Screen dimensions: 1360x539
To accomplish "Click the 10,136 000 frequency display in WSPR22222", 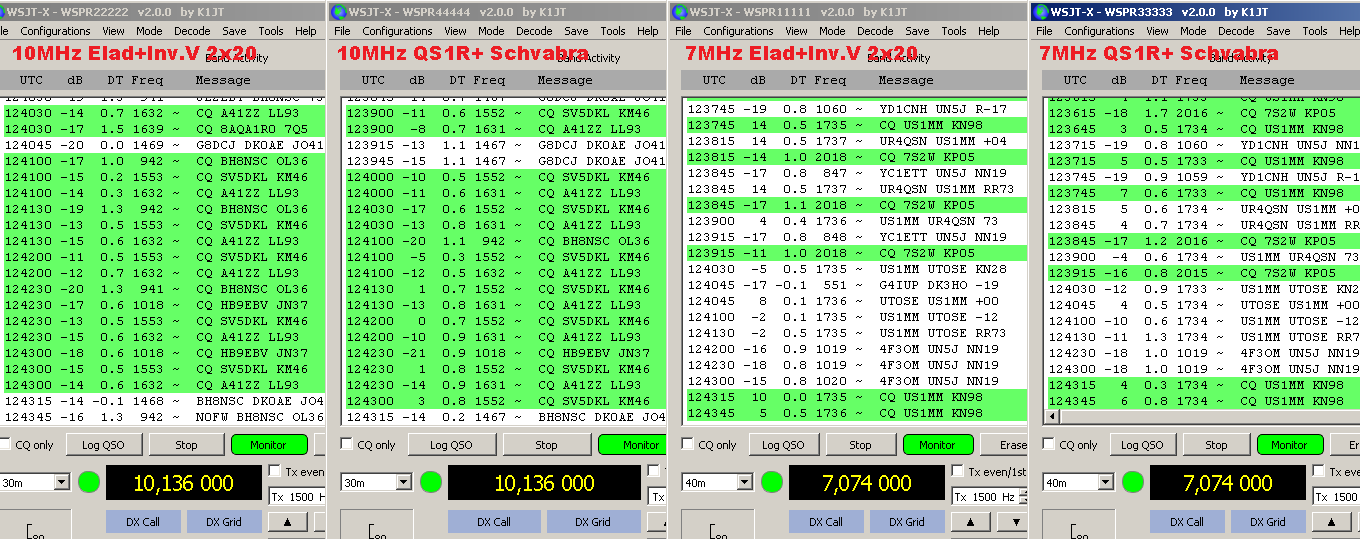I will coord(183,483).
